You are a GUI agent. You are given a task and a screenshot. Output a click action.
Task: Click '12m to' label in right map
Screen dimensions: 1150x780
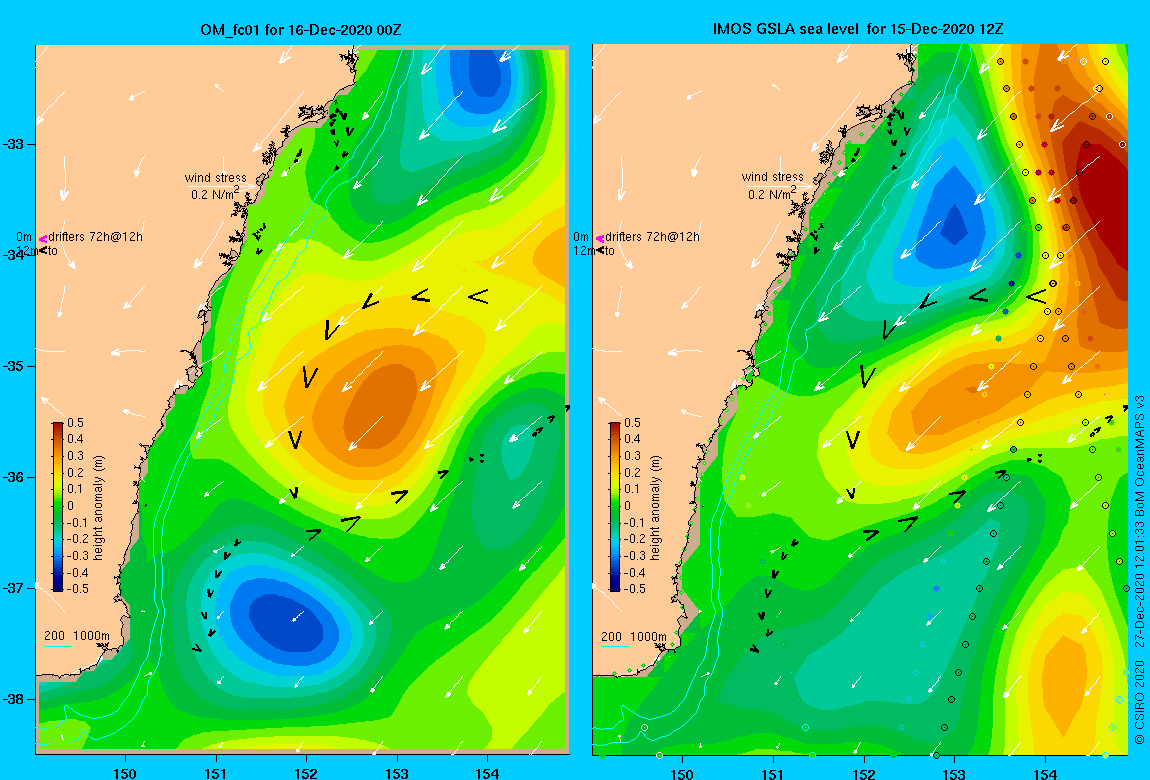tap(594, 251)
